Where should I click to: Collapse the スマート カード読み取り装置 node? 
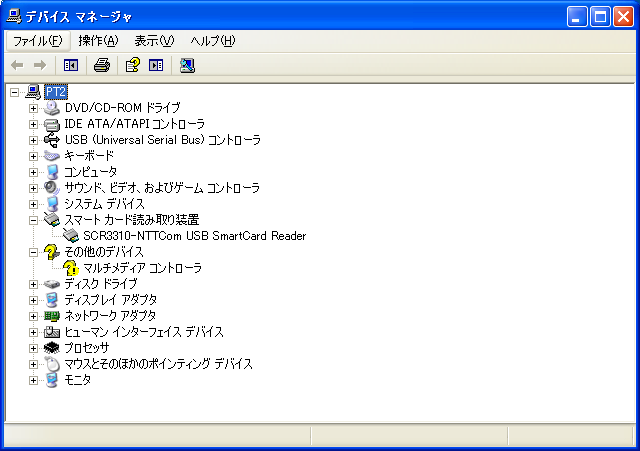[33, 220]
